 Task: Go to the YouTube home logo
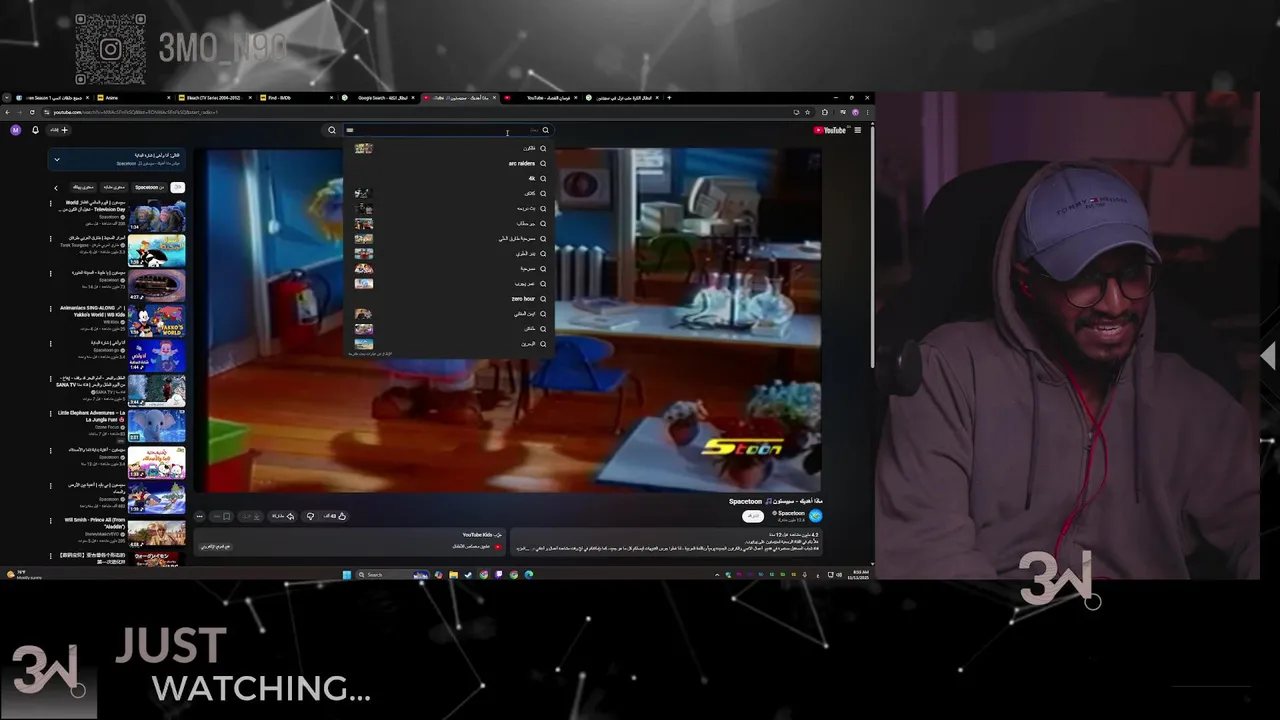[829, 130]
